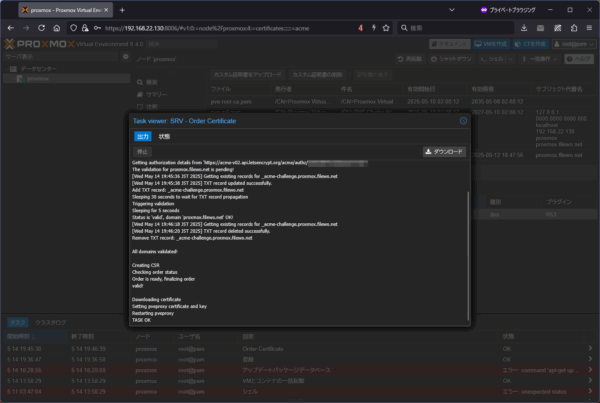The height and width of the screenshot is (403, 600).
Task: Click the 停止 button in Task viewer
Action: tap(142, 152)
